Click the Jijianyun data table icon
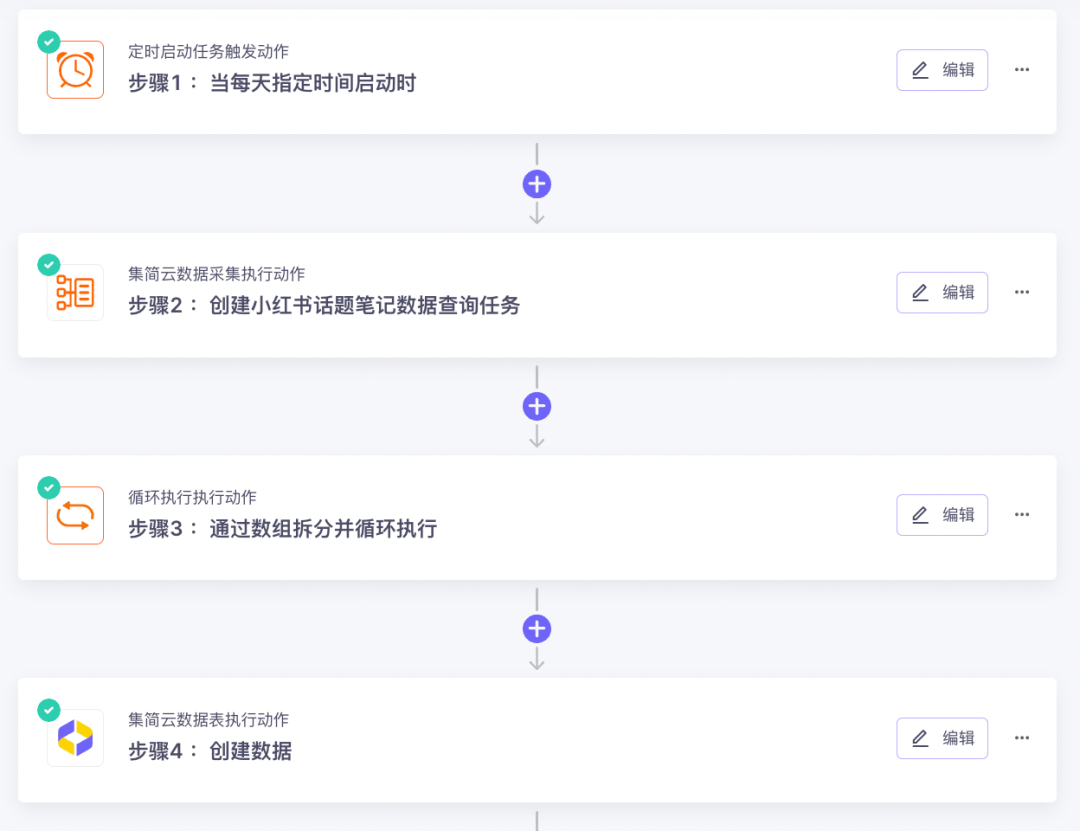 75,738
